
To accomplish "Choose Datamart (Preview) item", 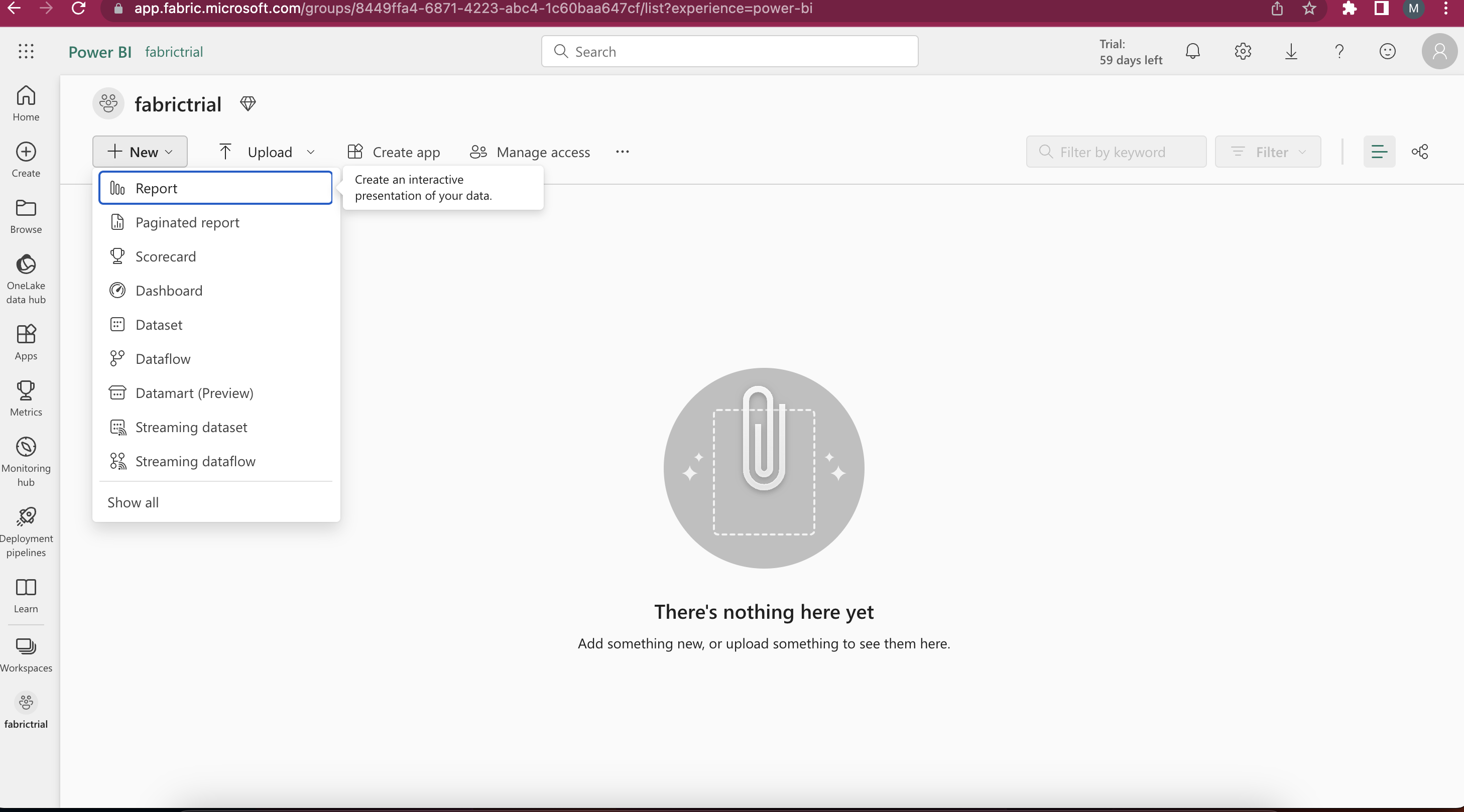I will [x=215, y=392].
